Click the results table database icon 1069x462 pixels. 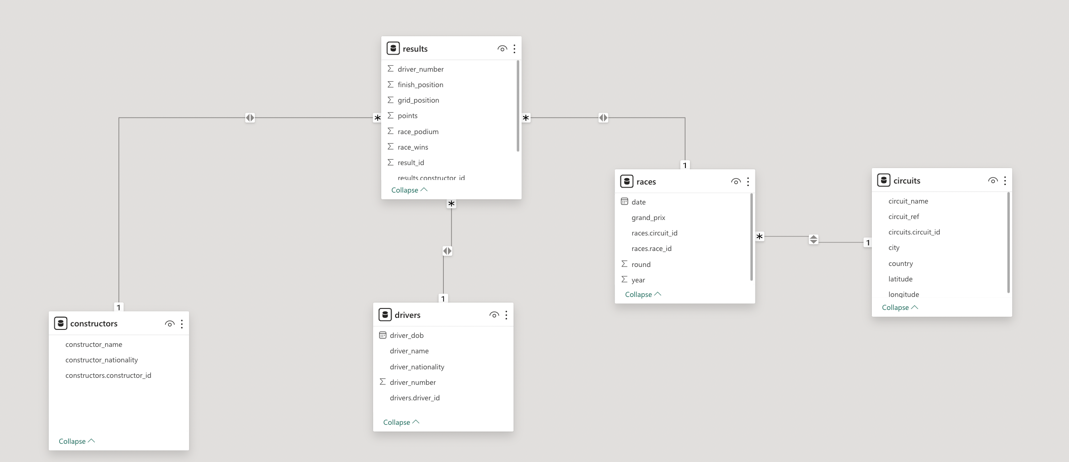(393, 48)
